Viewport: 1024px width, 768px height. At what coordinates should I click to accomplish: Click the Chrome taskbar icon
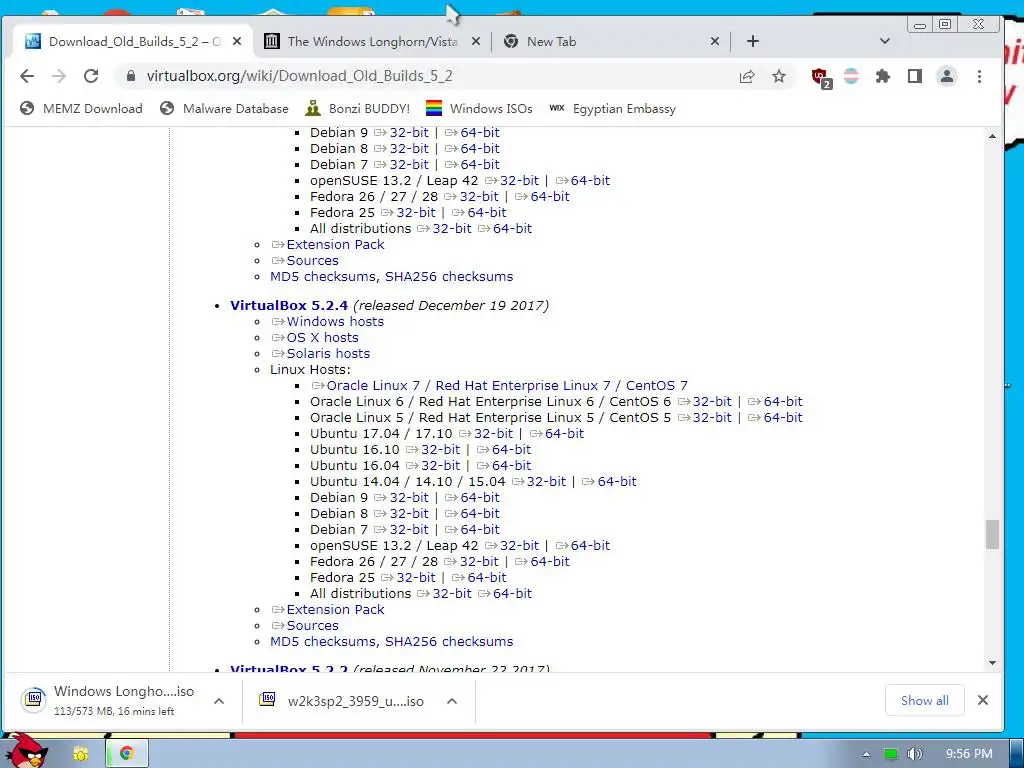coord(127,754)
